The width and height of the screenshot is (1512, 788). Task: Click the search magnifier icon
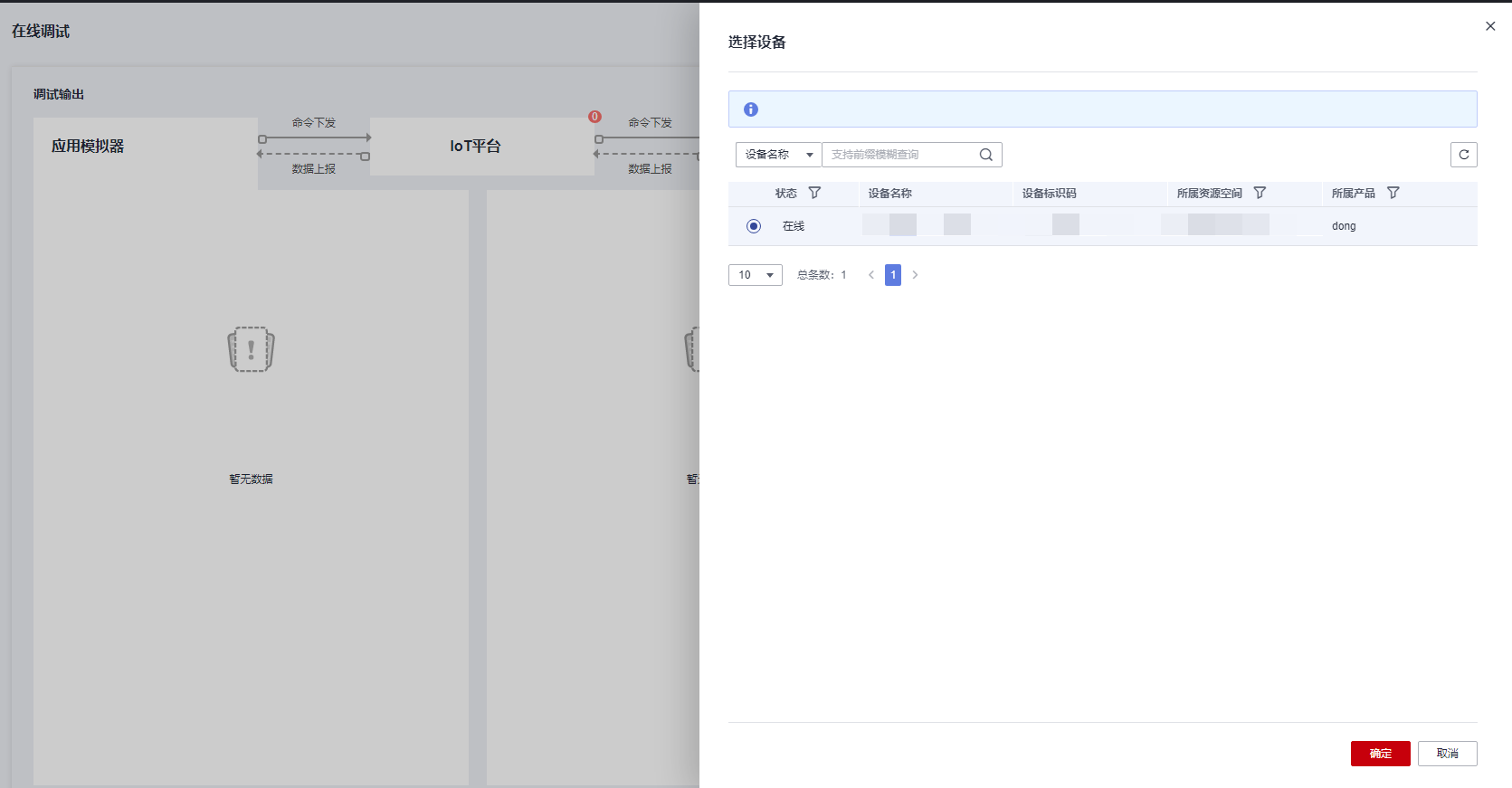986,155
